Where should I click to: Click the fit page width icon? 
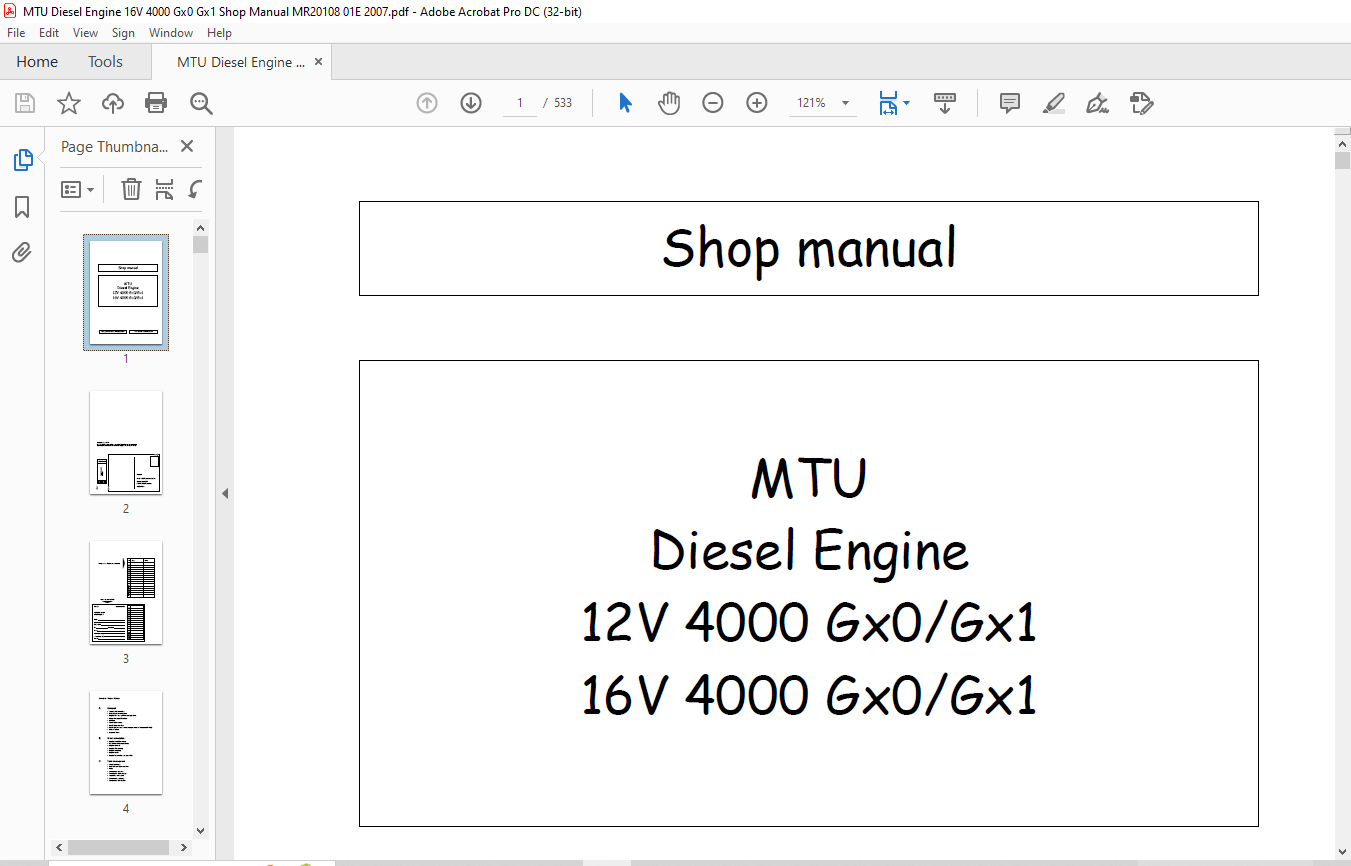pos(888,103)
